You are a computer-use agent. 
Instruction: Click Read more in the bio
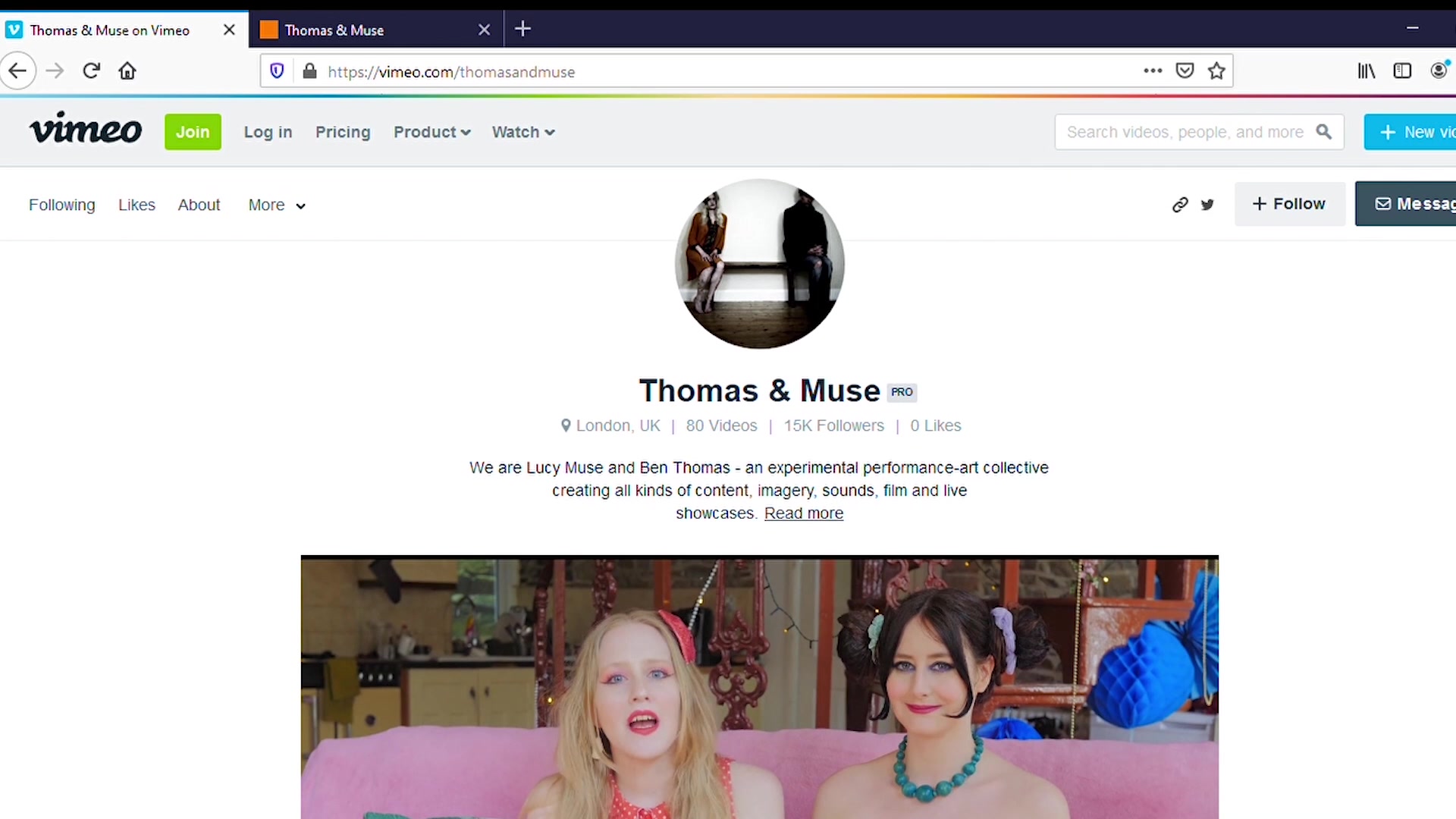pyautogui.click(x=804, y=513)
